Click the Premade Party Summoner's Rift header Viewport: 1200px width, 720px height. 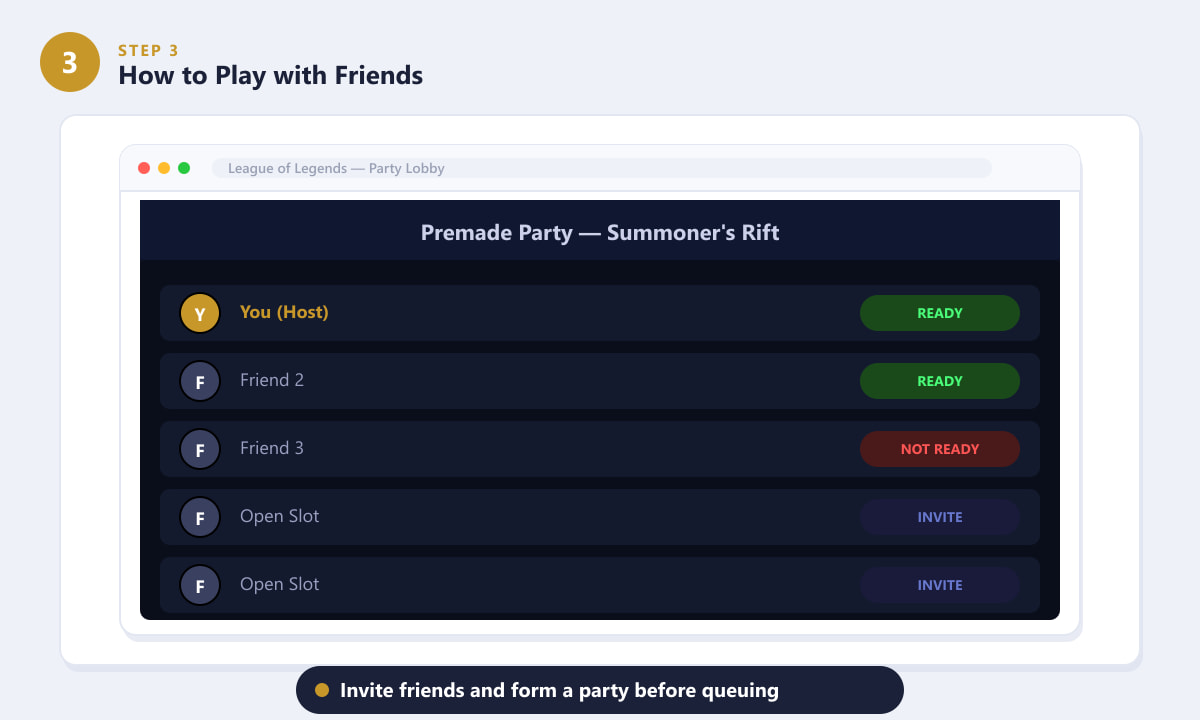(x=600, y=233)
